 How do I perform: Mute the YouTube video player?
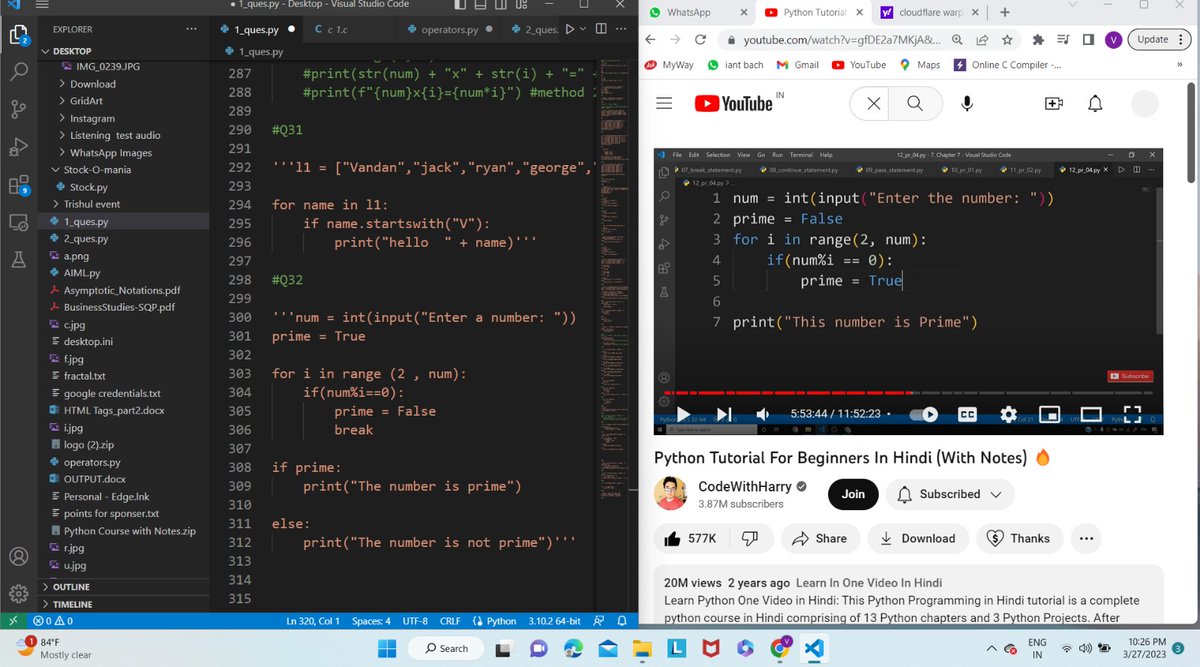click(x=763, y=413)
